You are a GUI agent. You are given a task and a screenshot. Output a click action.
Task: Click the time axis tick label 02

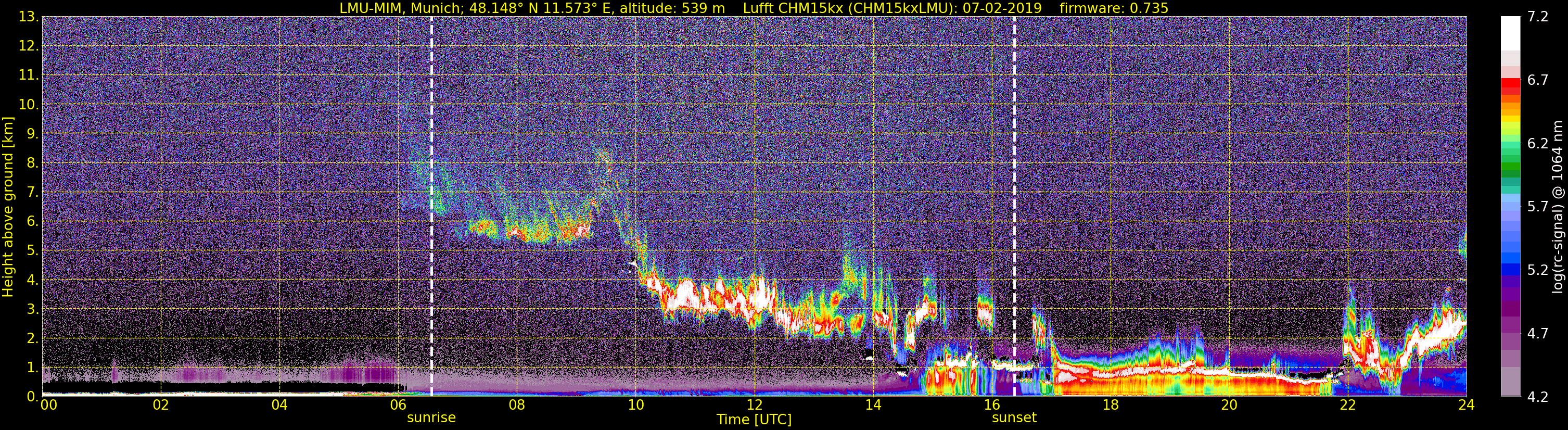point(161,405)
